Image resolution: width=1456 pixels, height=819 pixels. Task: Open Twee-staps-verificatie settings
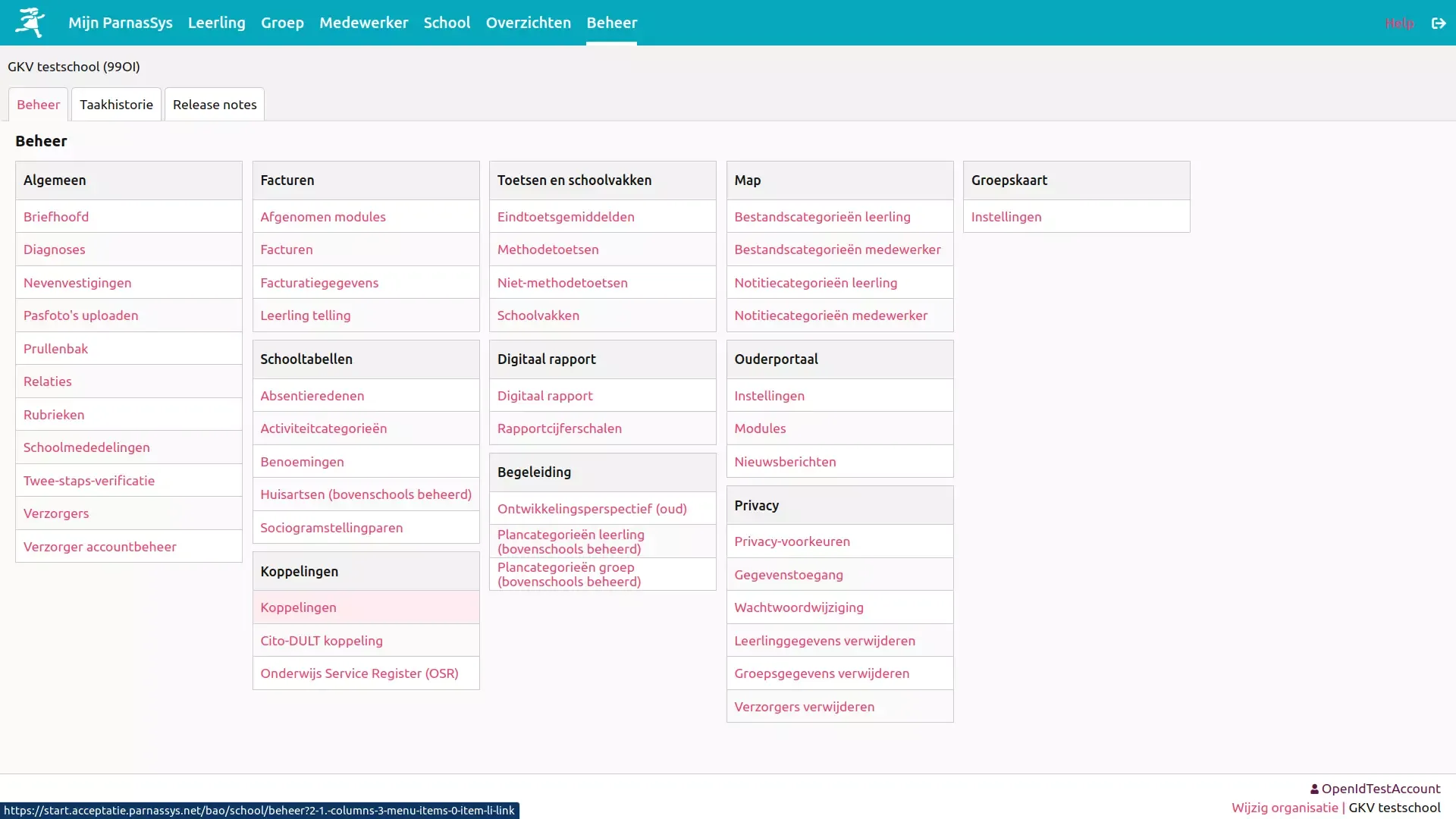click(89, 481)
